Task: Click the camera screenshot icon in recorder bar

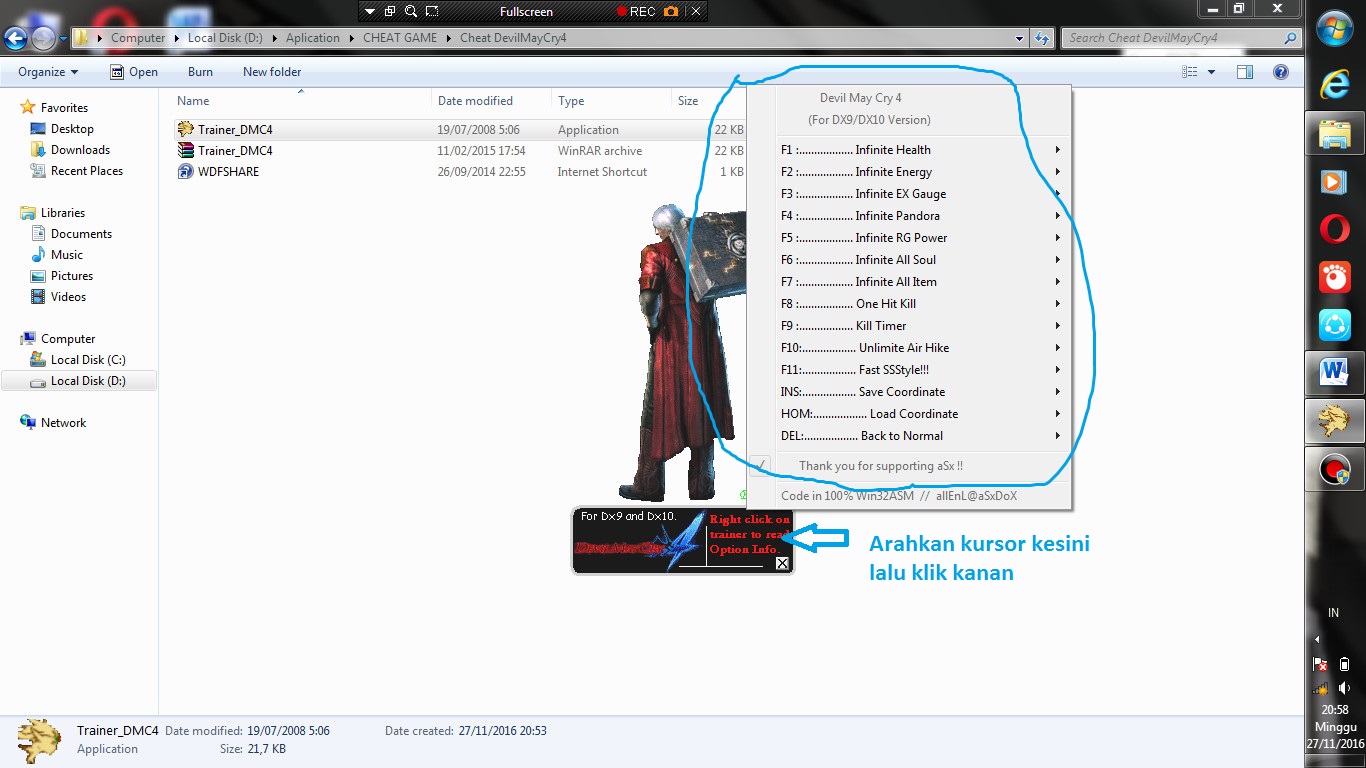Action: coord(671,11)
